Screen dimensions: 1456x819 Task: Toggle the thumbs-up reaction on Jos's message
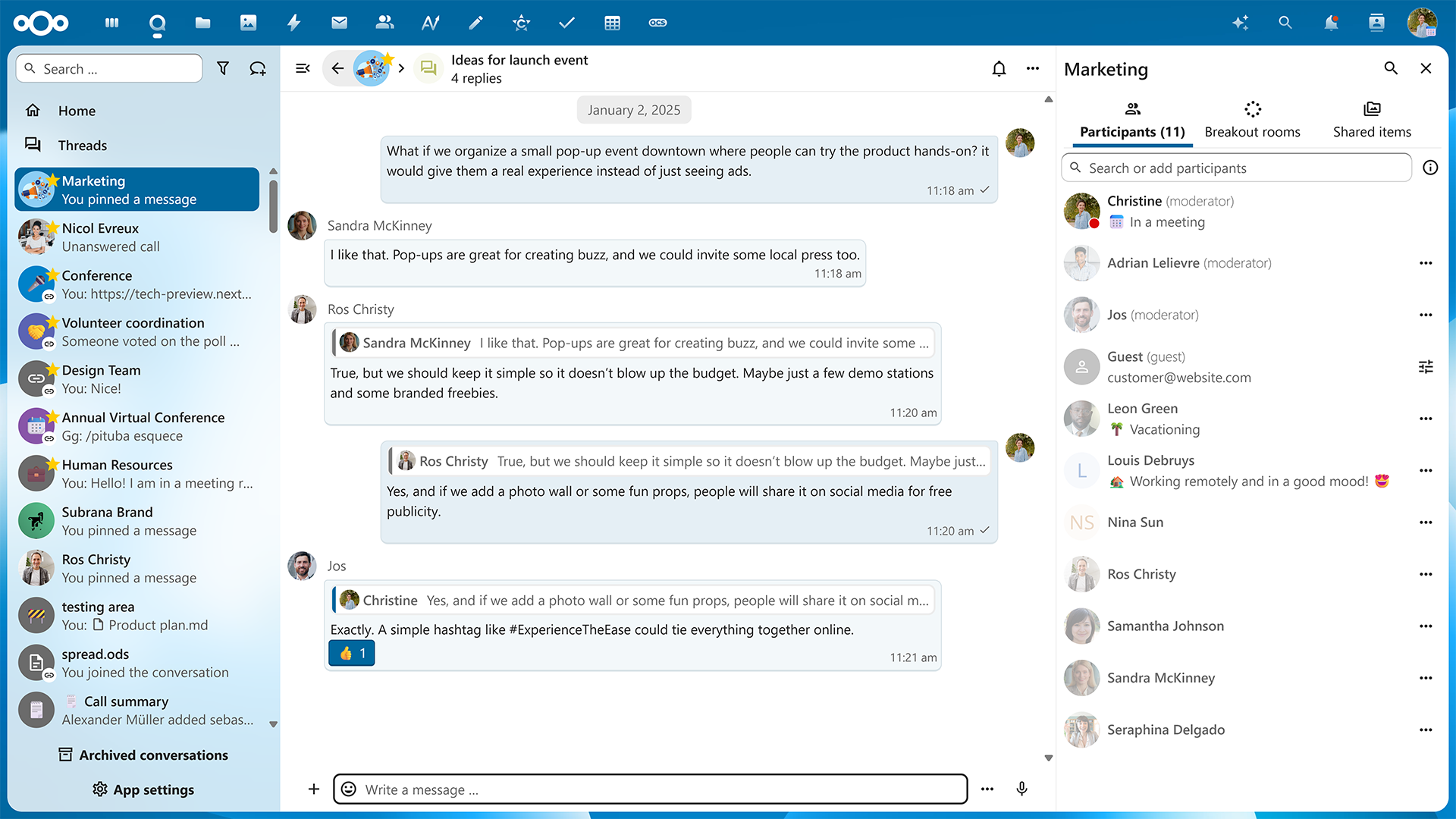pos(352,653)
